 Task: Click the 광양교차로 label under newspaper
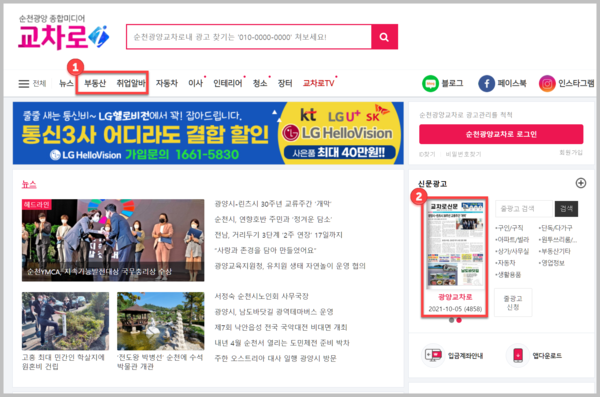[x=455, y=297]
